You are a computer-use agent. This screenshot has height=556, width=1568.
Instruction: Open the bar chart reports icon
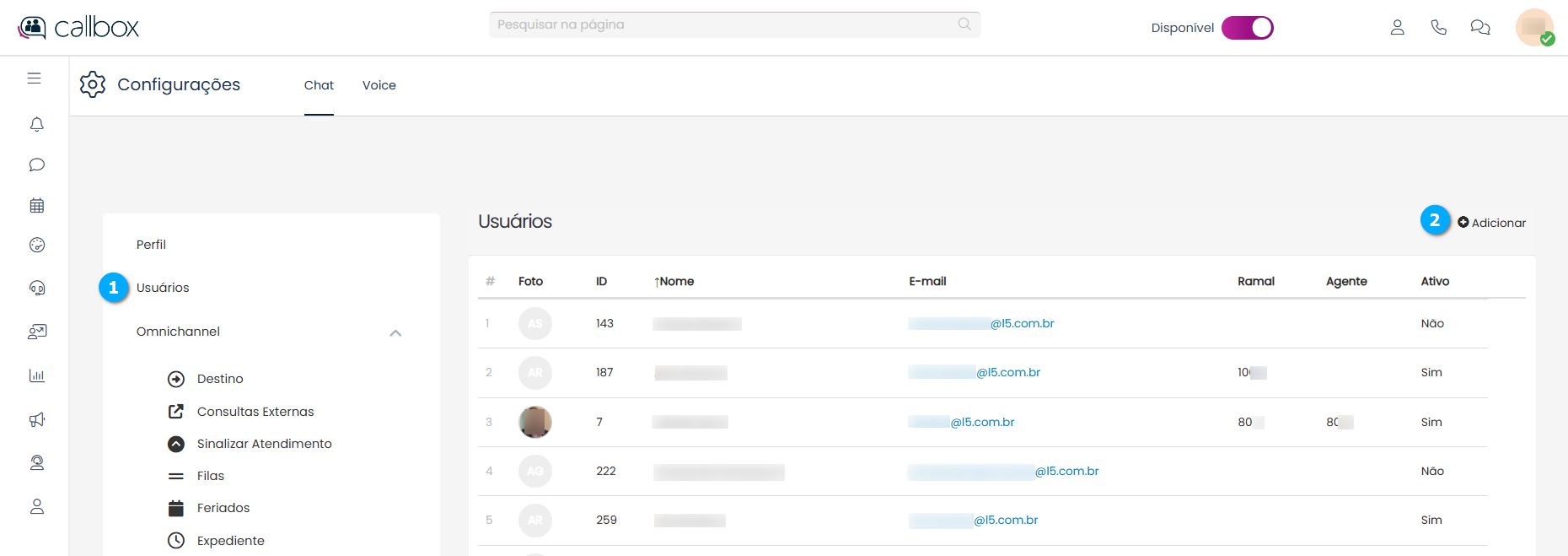[36, 375]
